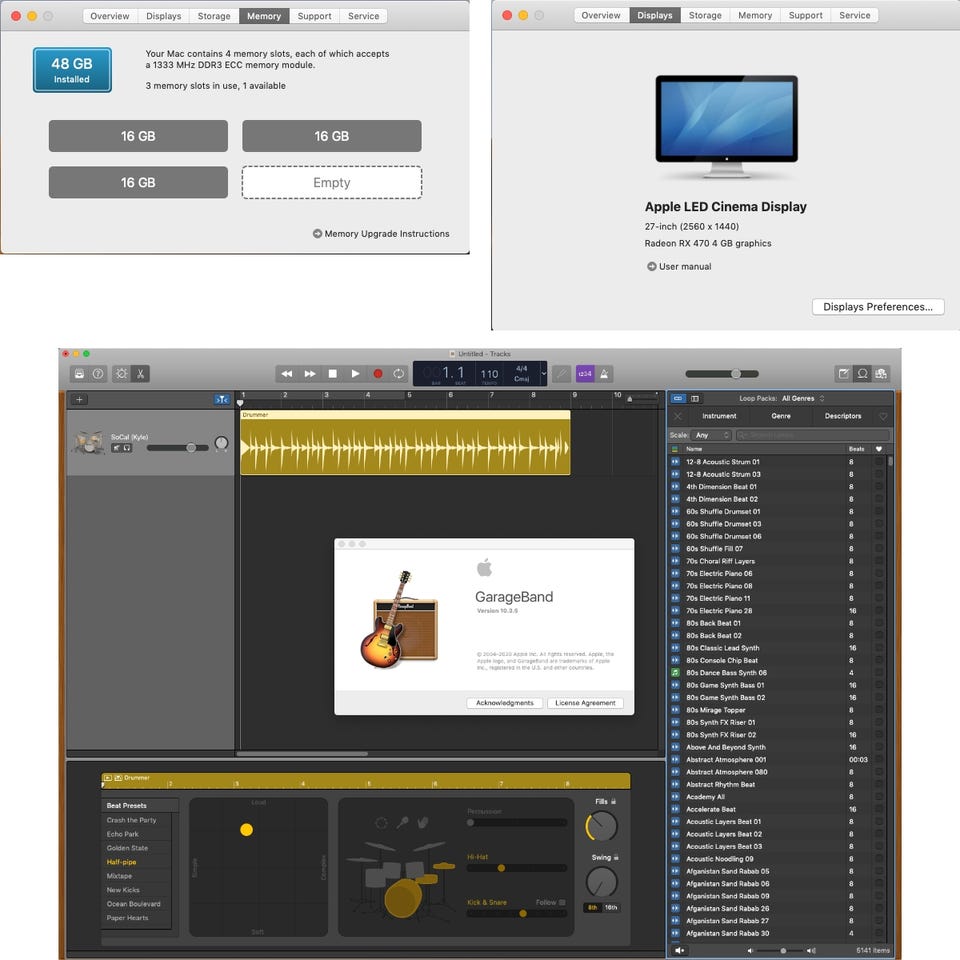Open the Loop Browser icon

coord(862,373)
